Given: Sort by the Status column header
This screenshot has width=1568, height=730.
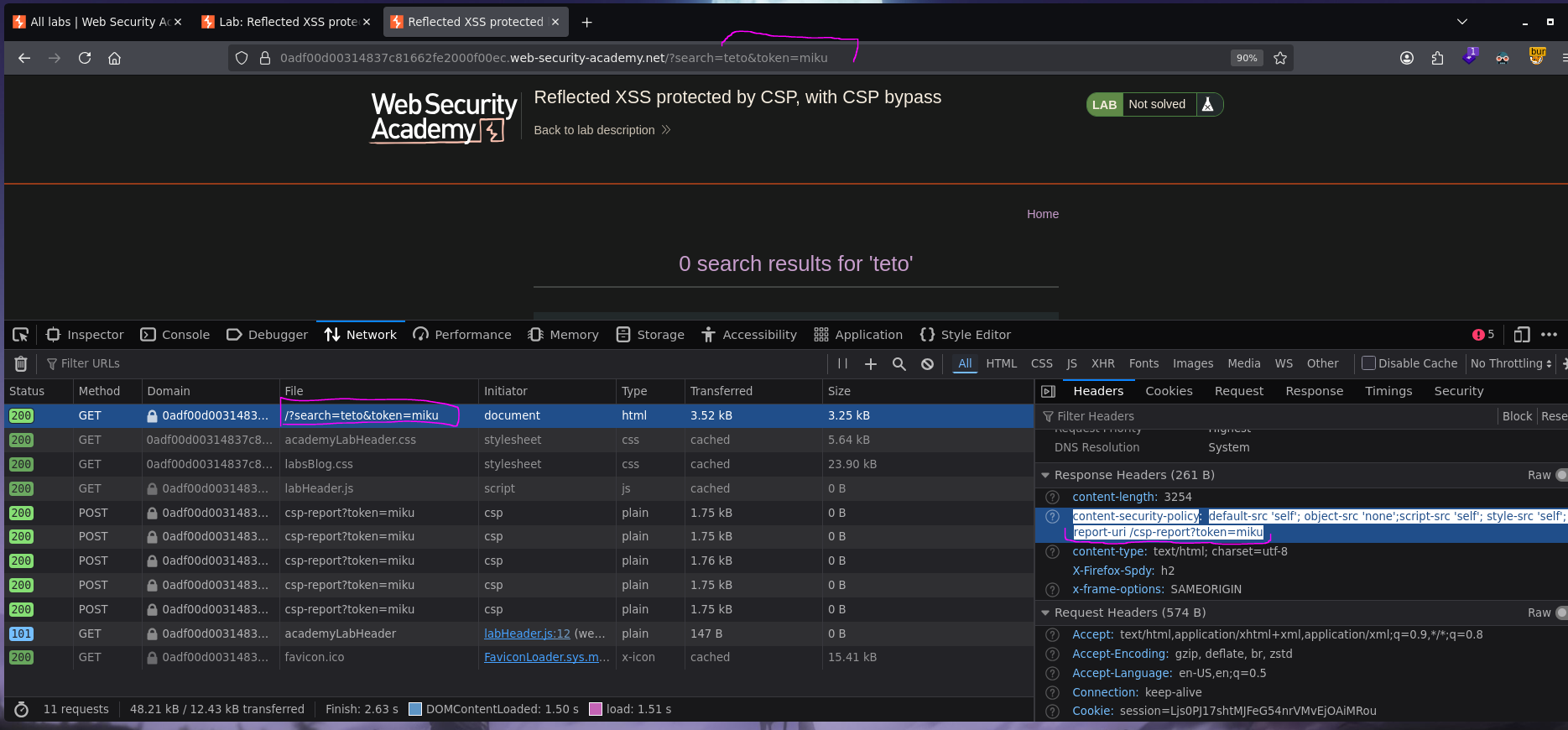Looking at the screenshot, I should [39, 391].
